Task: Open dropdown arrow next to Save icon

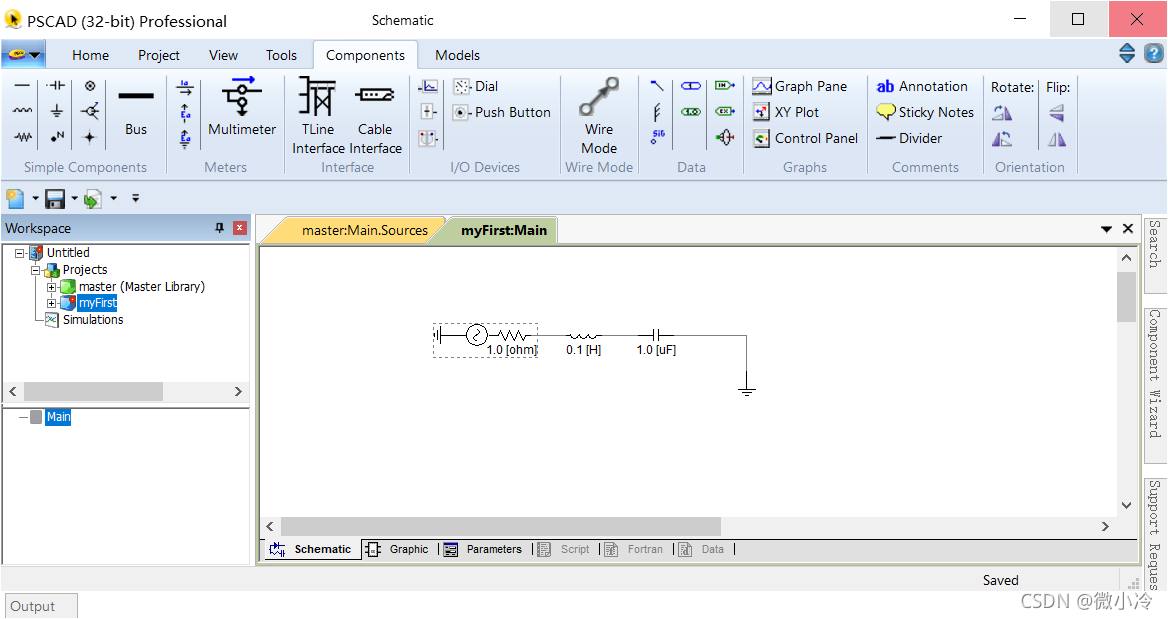Action: (74, 199)
